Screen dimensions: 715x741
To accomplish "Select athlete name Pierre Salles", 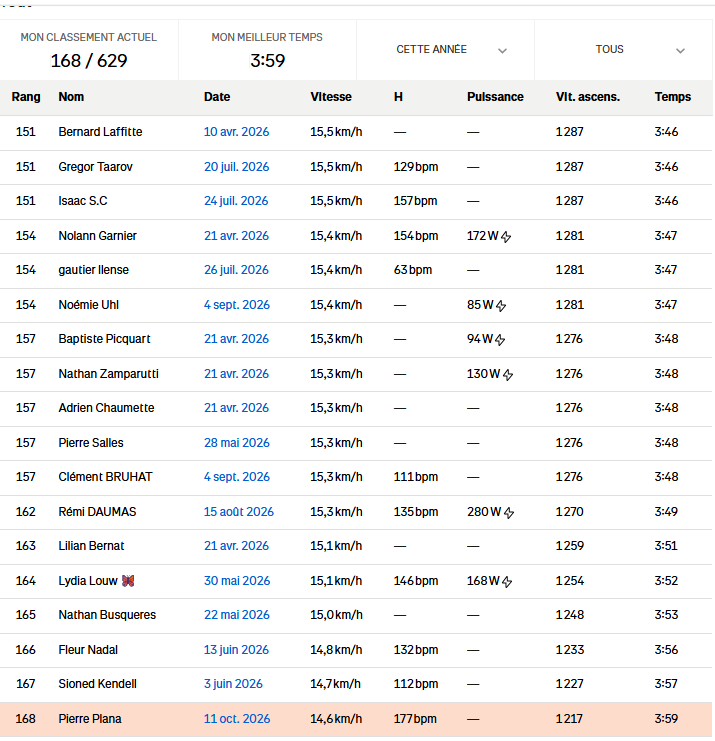I will pyautogui.click(x=91, y=443).
